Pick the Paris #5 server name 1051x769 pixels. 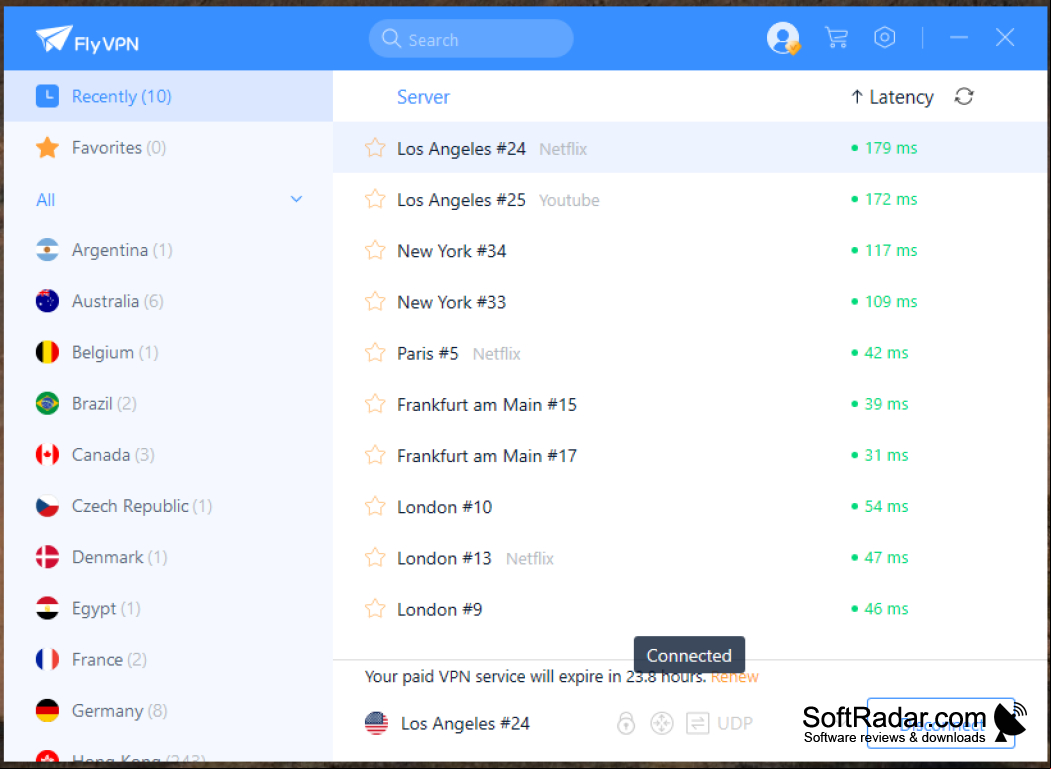428,353
